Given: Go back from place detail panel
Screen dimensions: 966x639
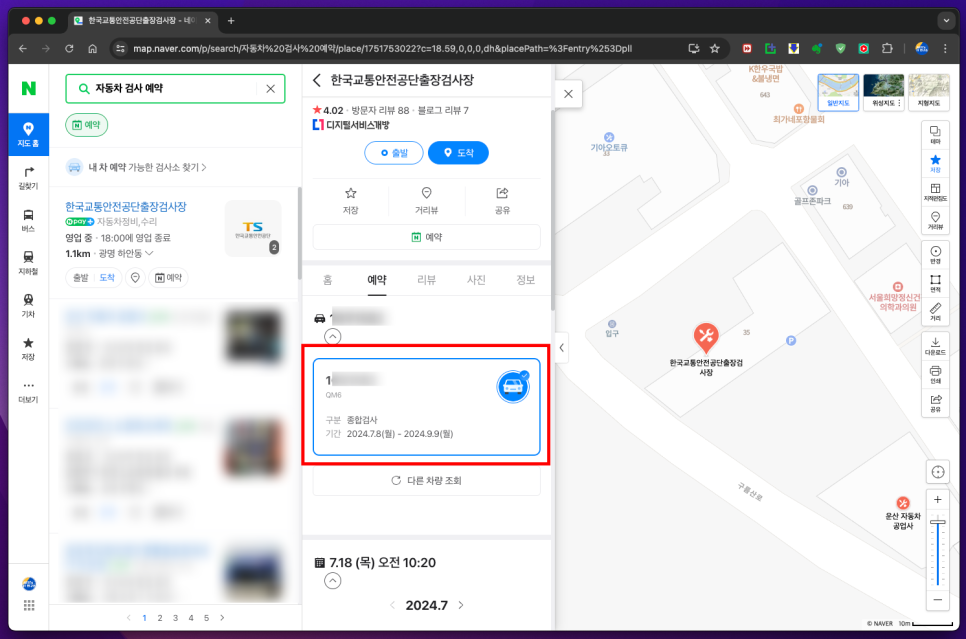Looking at the screenshot, I should point(317,80).
